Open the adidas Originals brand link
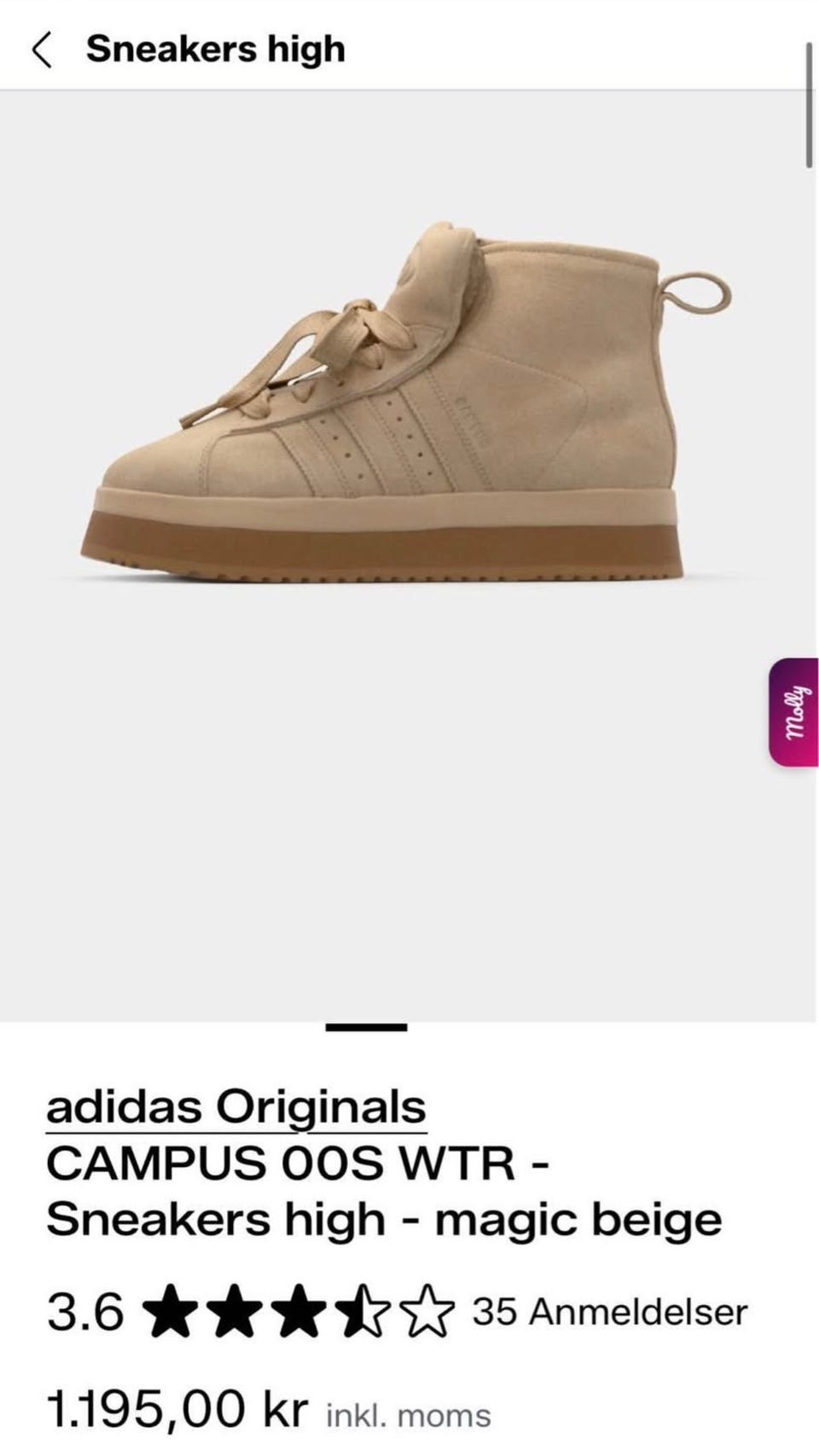This screenshot has height=1456, width=819. tap(236, 1108)
